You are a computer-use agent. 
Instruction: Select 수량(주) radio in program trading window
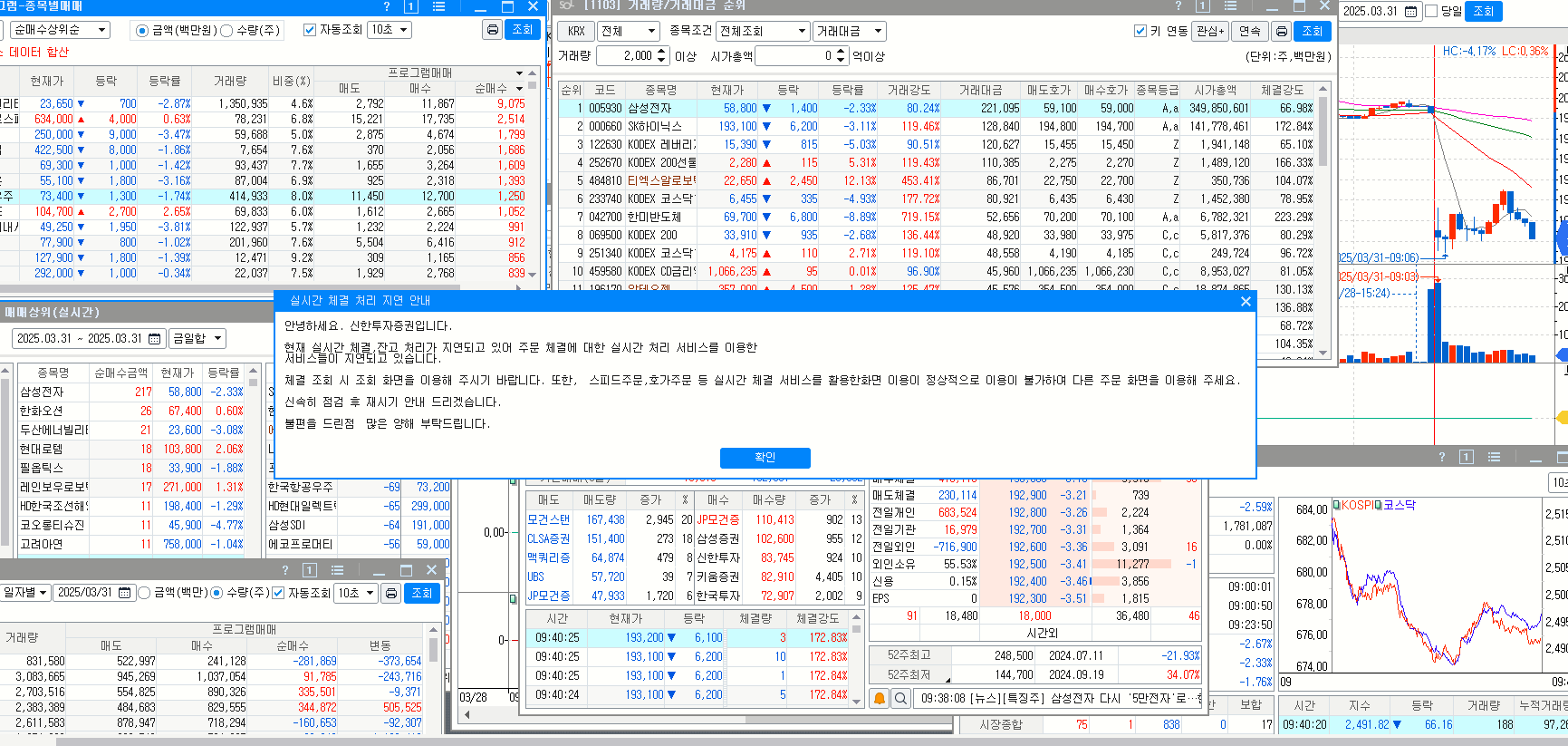coord(227,31)
